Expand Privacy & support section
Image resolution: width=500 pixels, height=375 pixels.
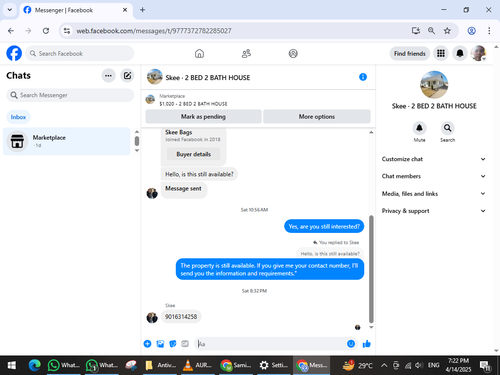pyautogui.click(x=434, y=211)
